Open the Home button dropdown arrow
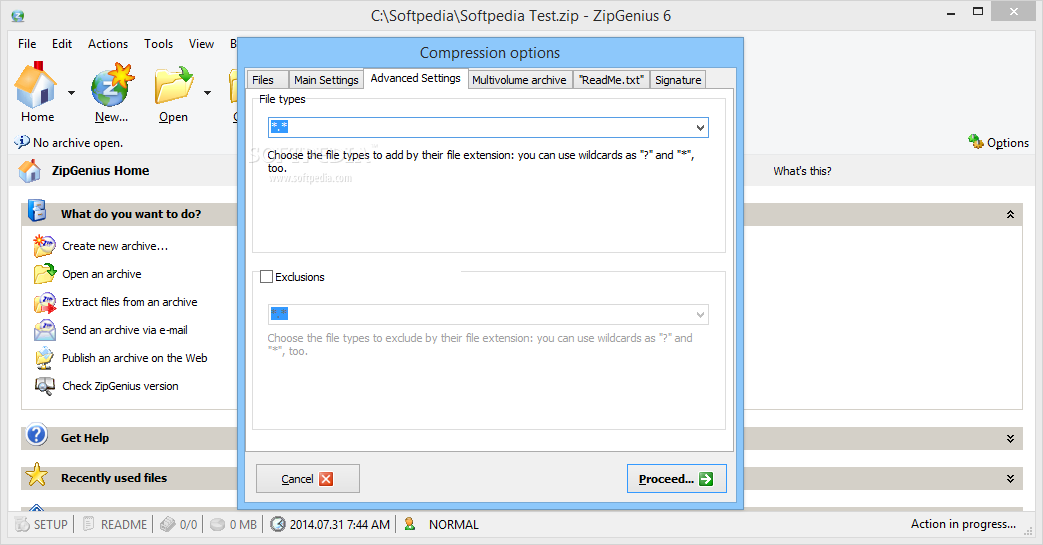The image size is (1043, 545). point(71,92)
